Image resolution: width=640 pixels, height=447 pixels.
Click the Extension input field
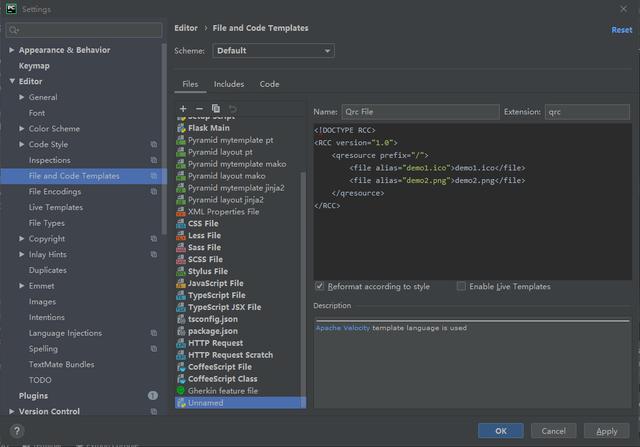(x=587, y=112)
